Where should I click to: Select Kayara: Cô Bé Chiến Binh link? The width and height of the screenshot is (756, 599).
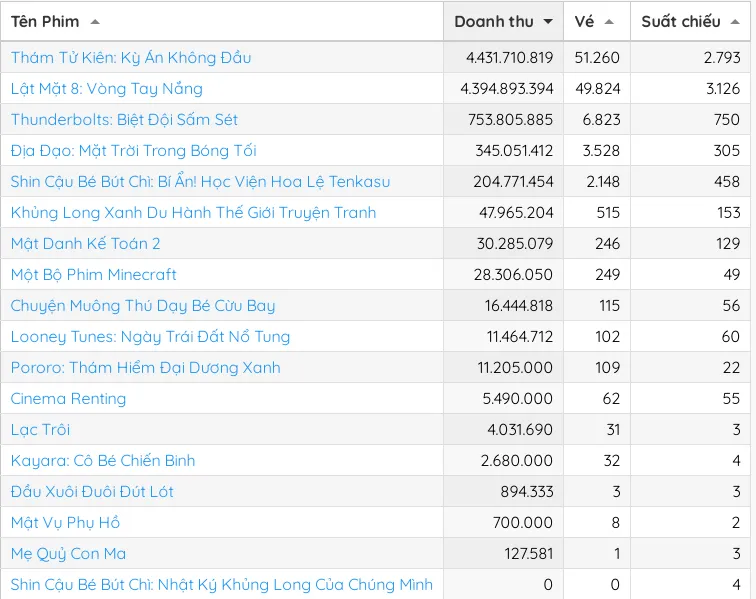tap(103, 461)
